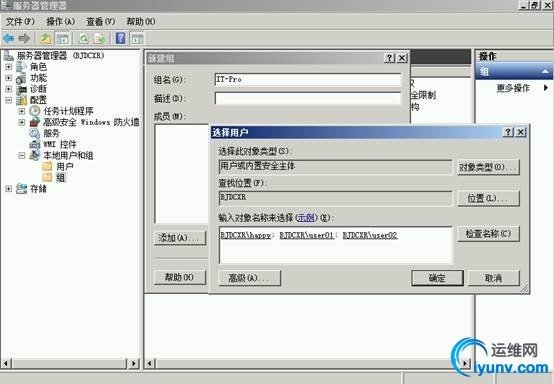554x384 pixels.
Task: Toggle the action pane toolbar icon
Action: (x=137, y=39)
